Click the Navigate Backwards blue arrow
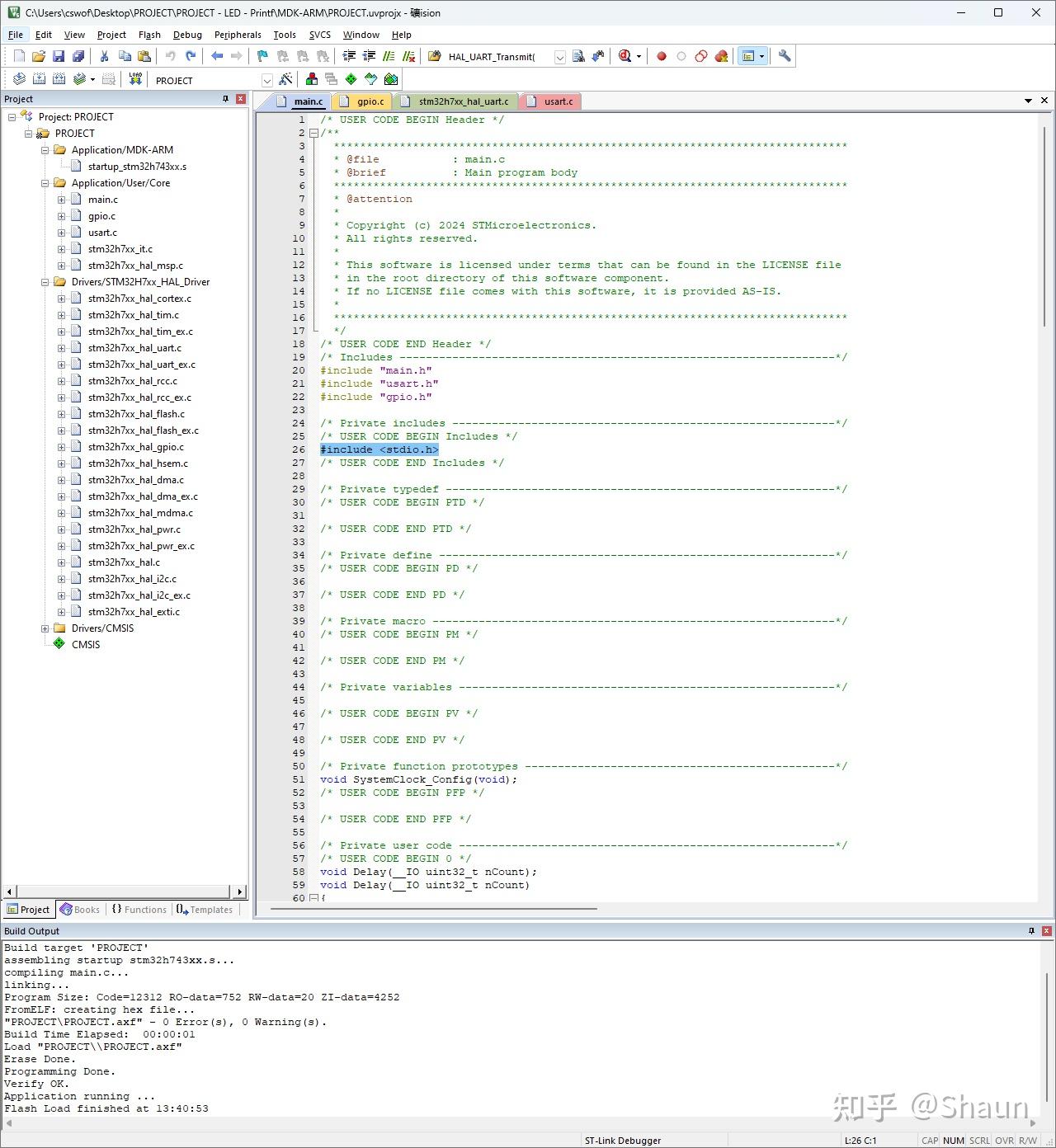This screenshot has height=1148, width=1056. tap(217, 56)
